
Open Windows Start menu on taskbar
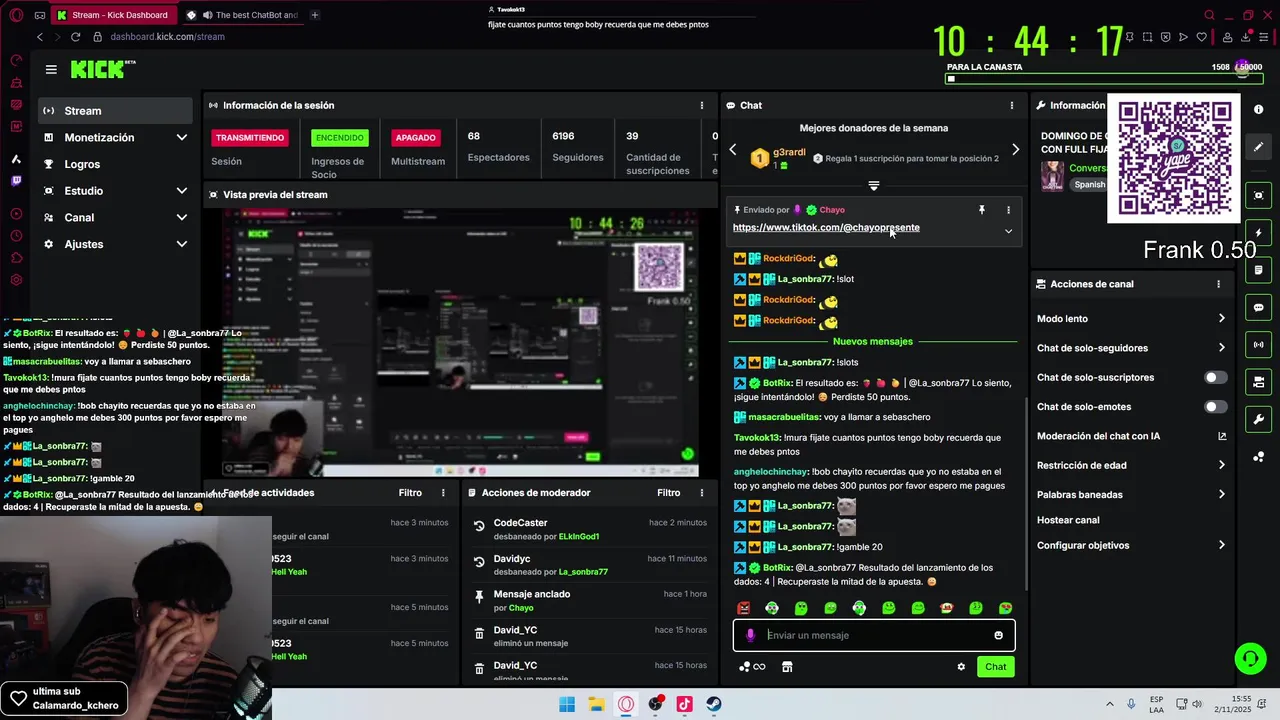coord(567,704)
